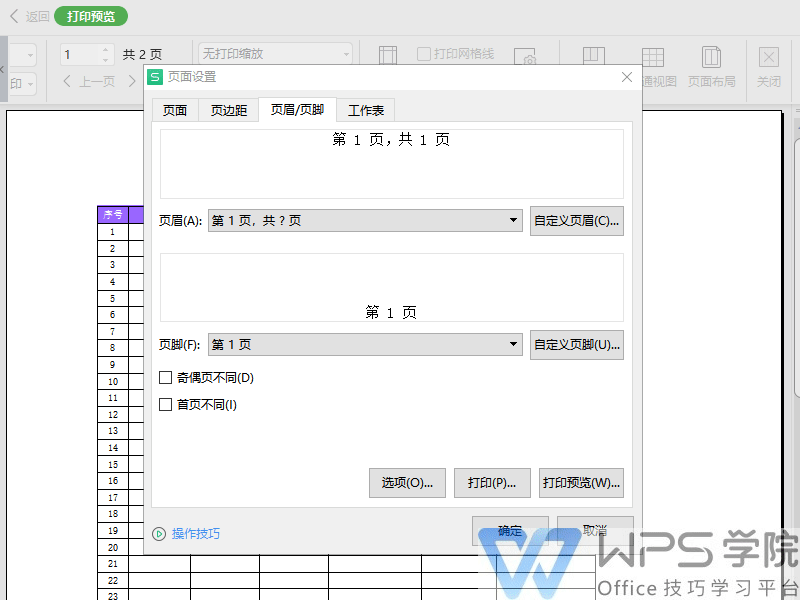The image size is (800, 600).
Task: Click the 普通视图 grid icon
Action: [653, 56]
